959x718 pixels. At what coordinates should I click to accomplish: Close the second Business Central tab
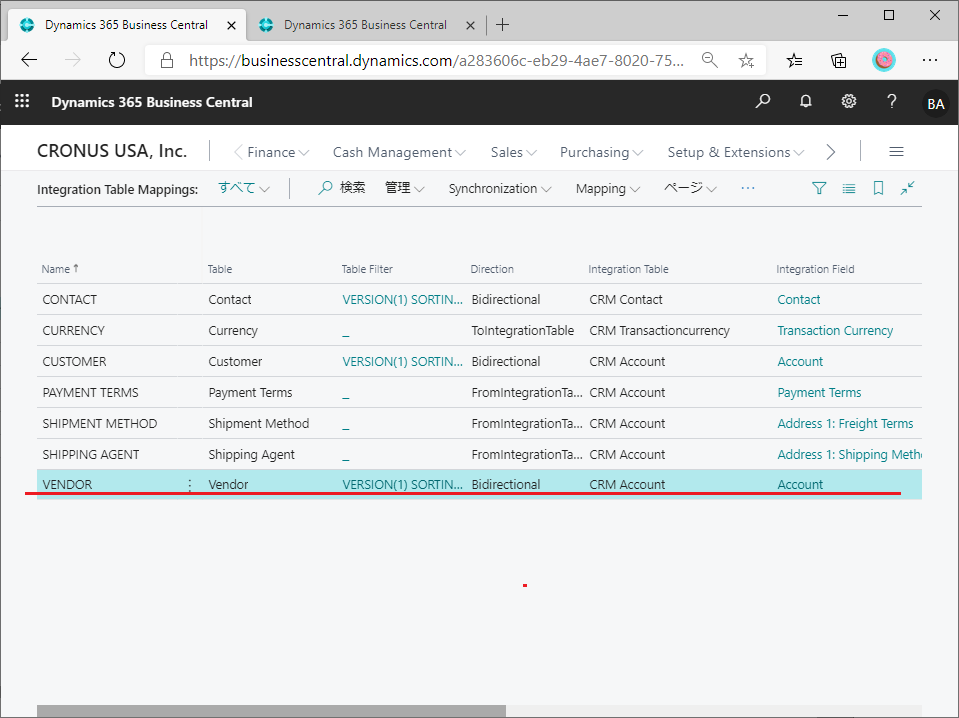470,25
